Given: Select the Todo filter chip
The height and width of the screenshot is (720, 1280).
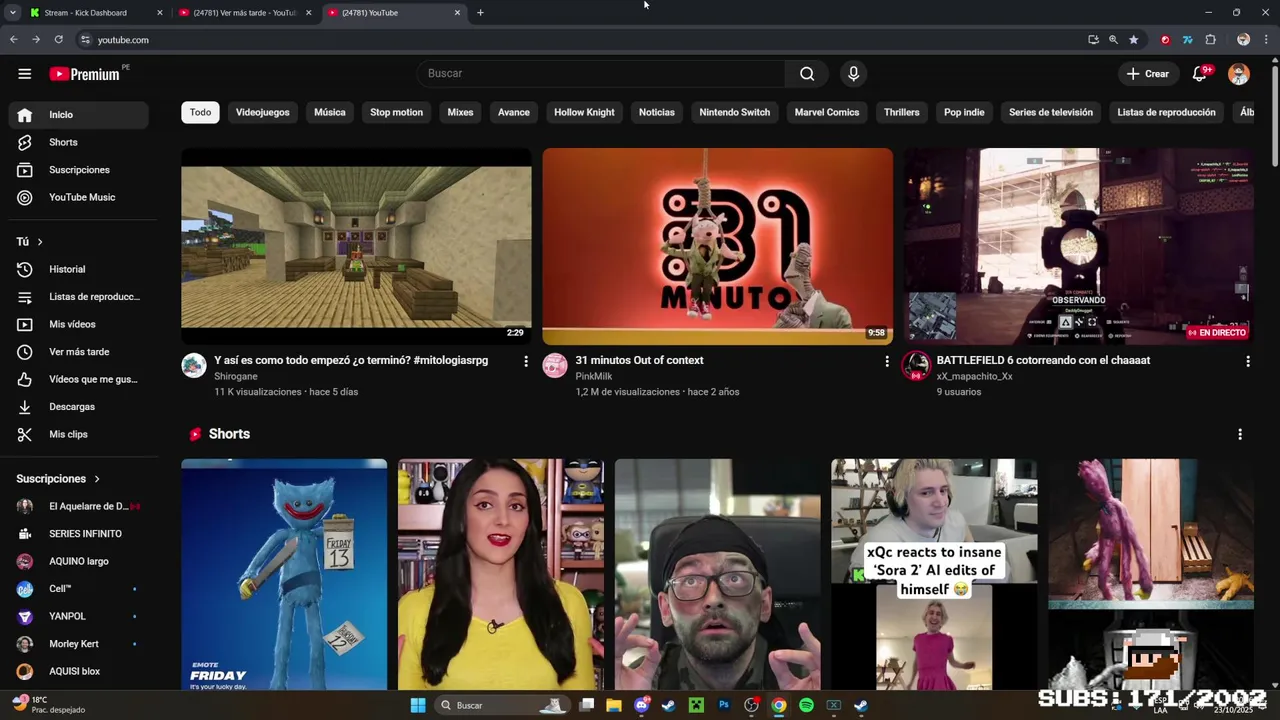Looking at the screenshot, I should (x=200, y=112).
